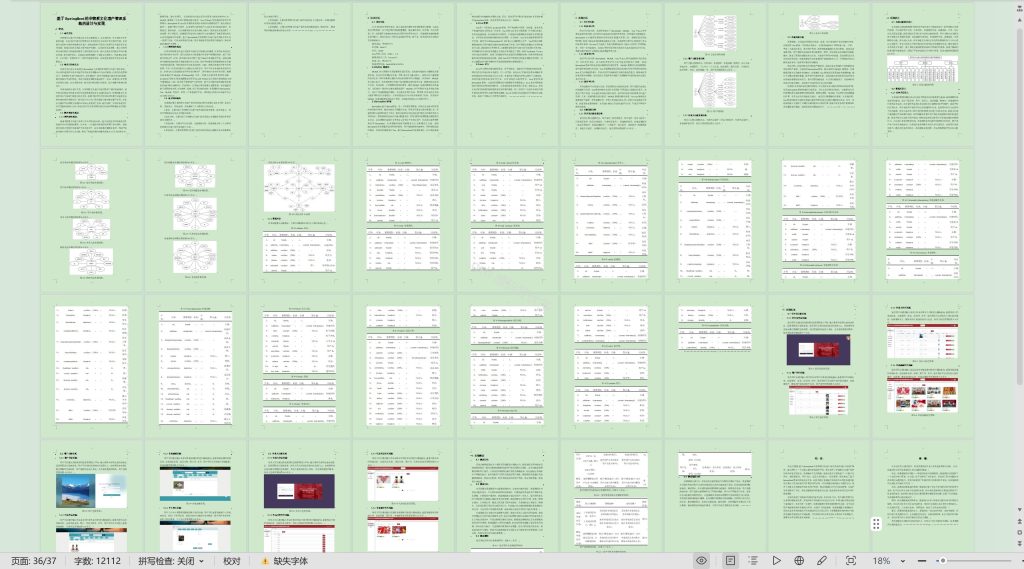This screenshot has width=1024, height=569.
Task: Open web layout globe icon
Action: tap(799, 561)
